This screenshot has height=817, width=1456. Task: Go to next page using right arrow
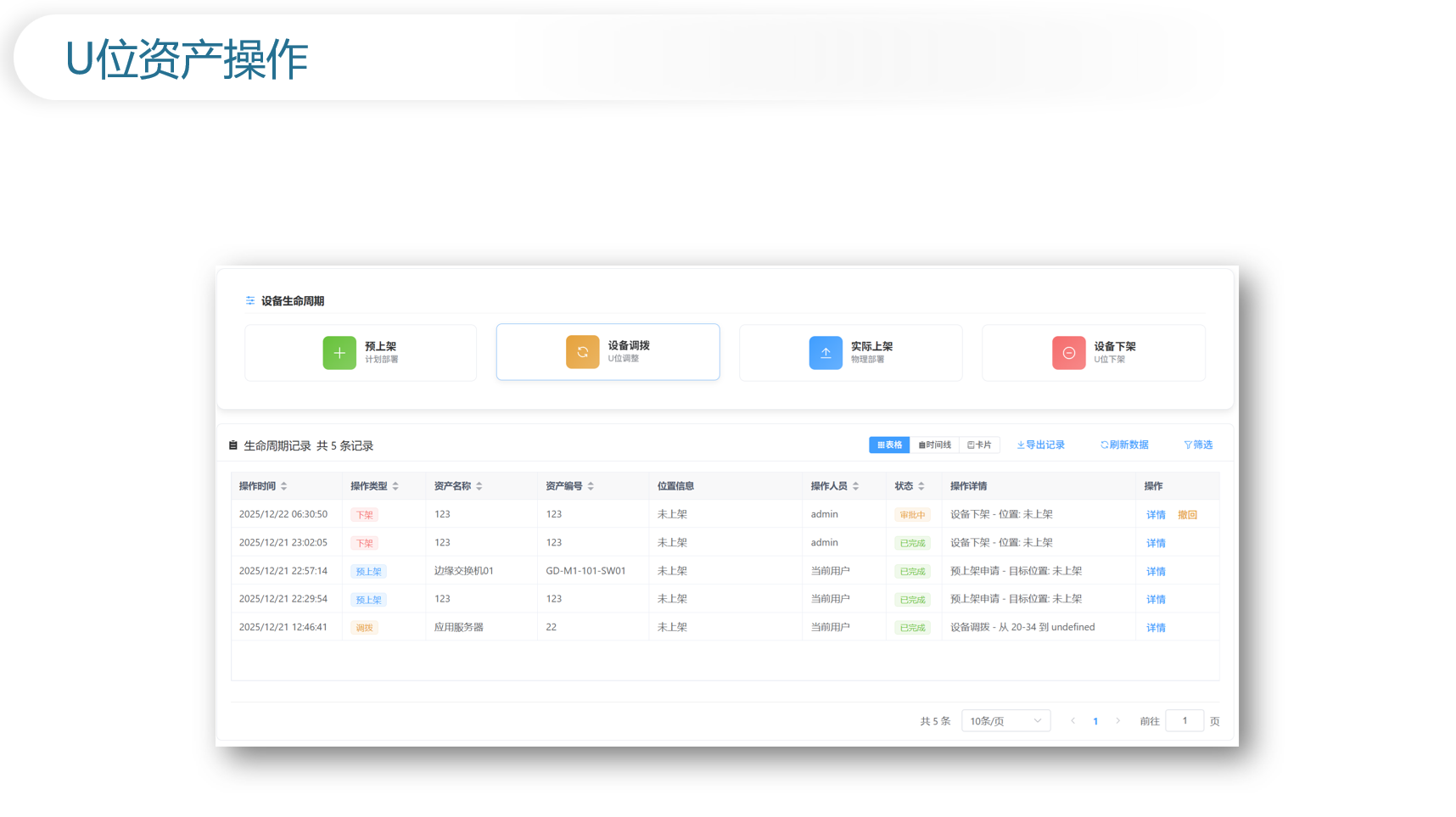tap(1117, 721)
